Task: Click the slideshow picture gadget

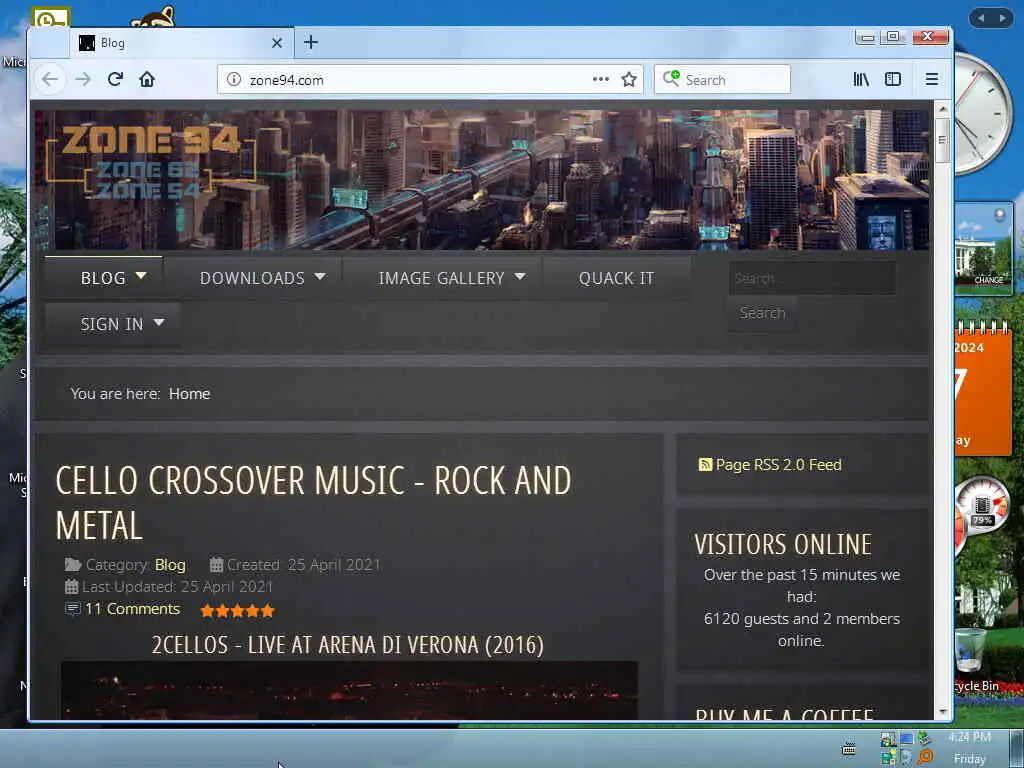Action: 984,249
